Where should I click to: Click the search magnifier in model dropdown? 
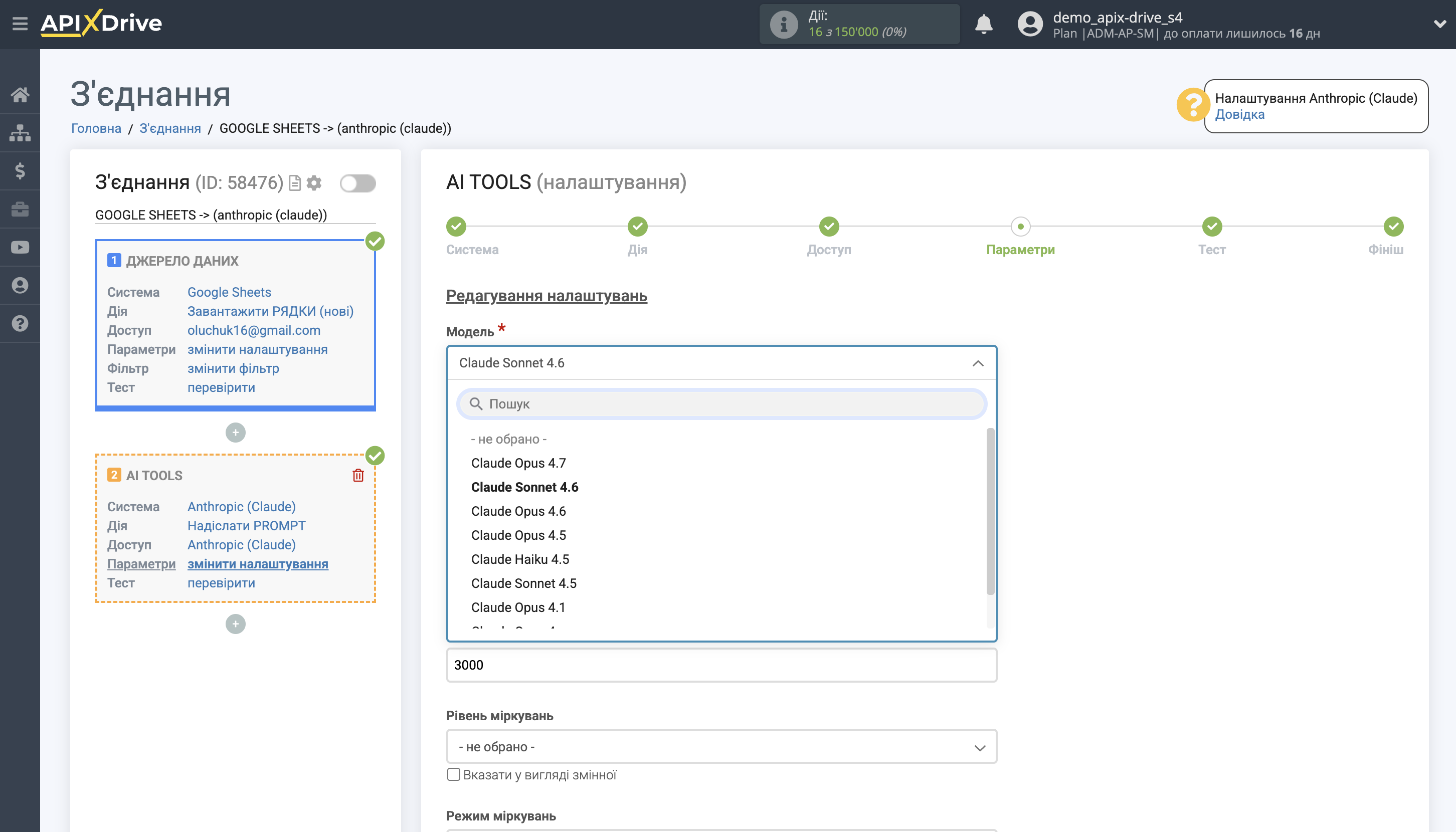[476, 404]
